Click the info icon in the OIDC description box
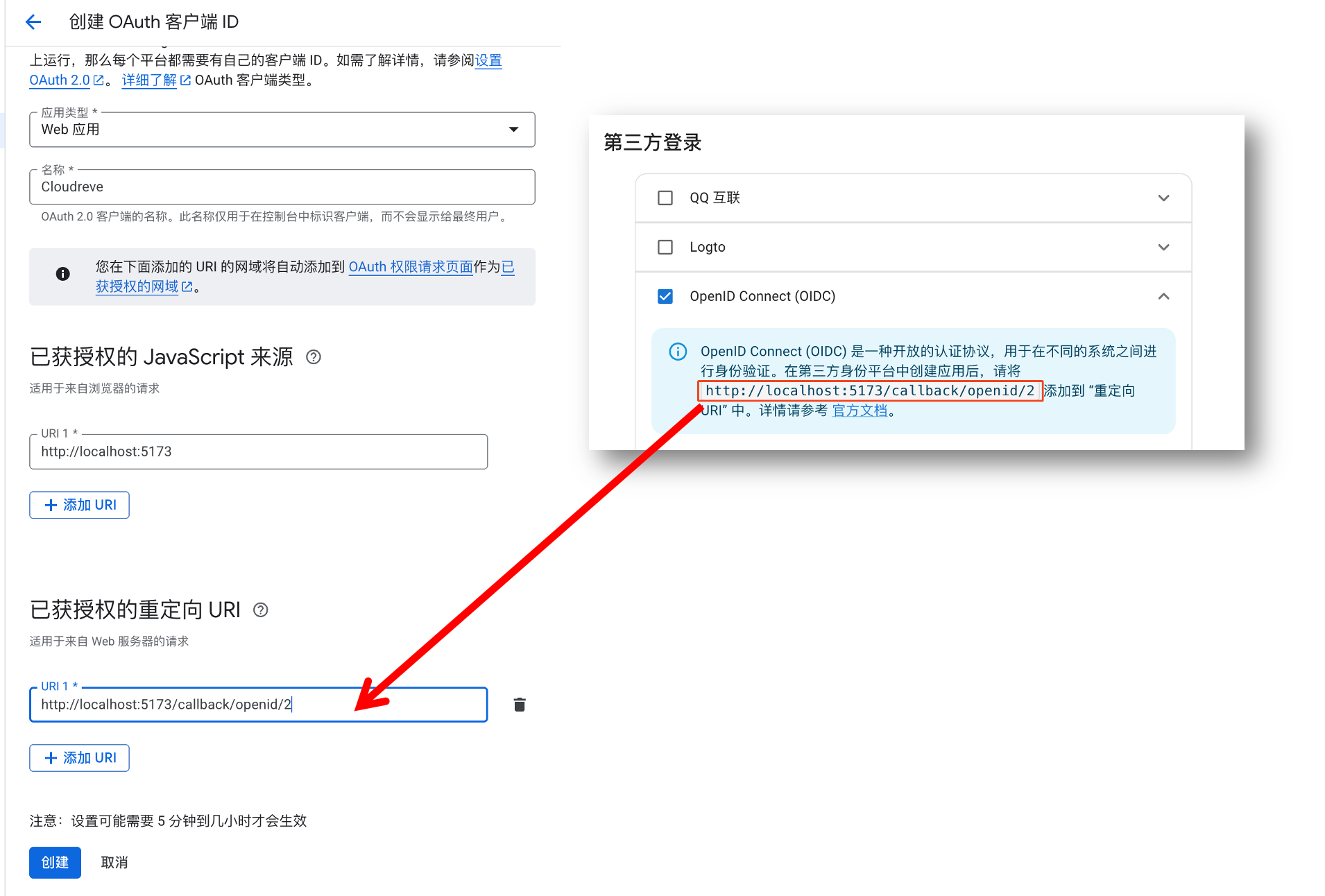The width and height of the screenshot is (1325, 896). 677,352
